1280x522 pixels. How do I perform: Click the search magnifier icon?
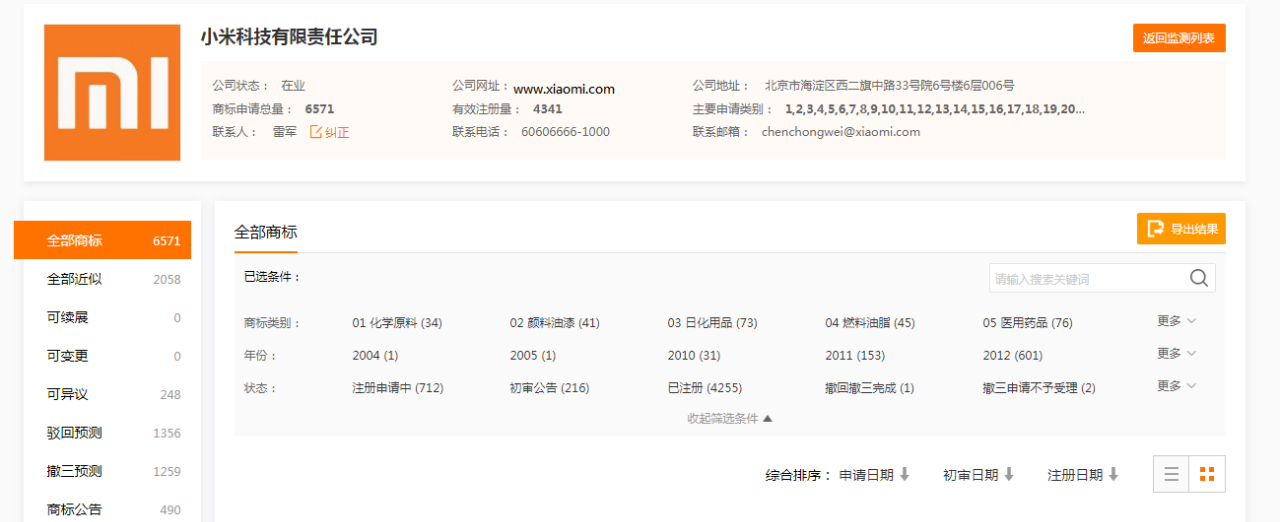tap(1199, 278)
